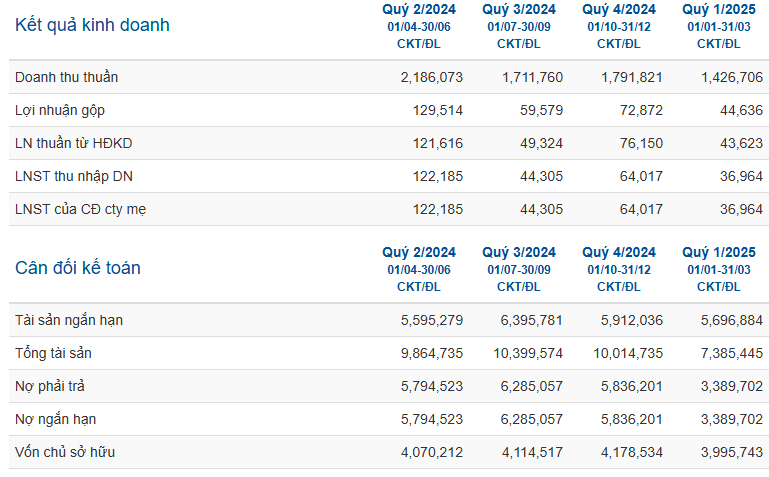Click the Vốn chủ sở hữu row label
This screenshot has height=477, width=769.
65,452
